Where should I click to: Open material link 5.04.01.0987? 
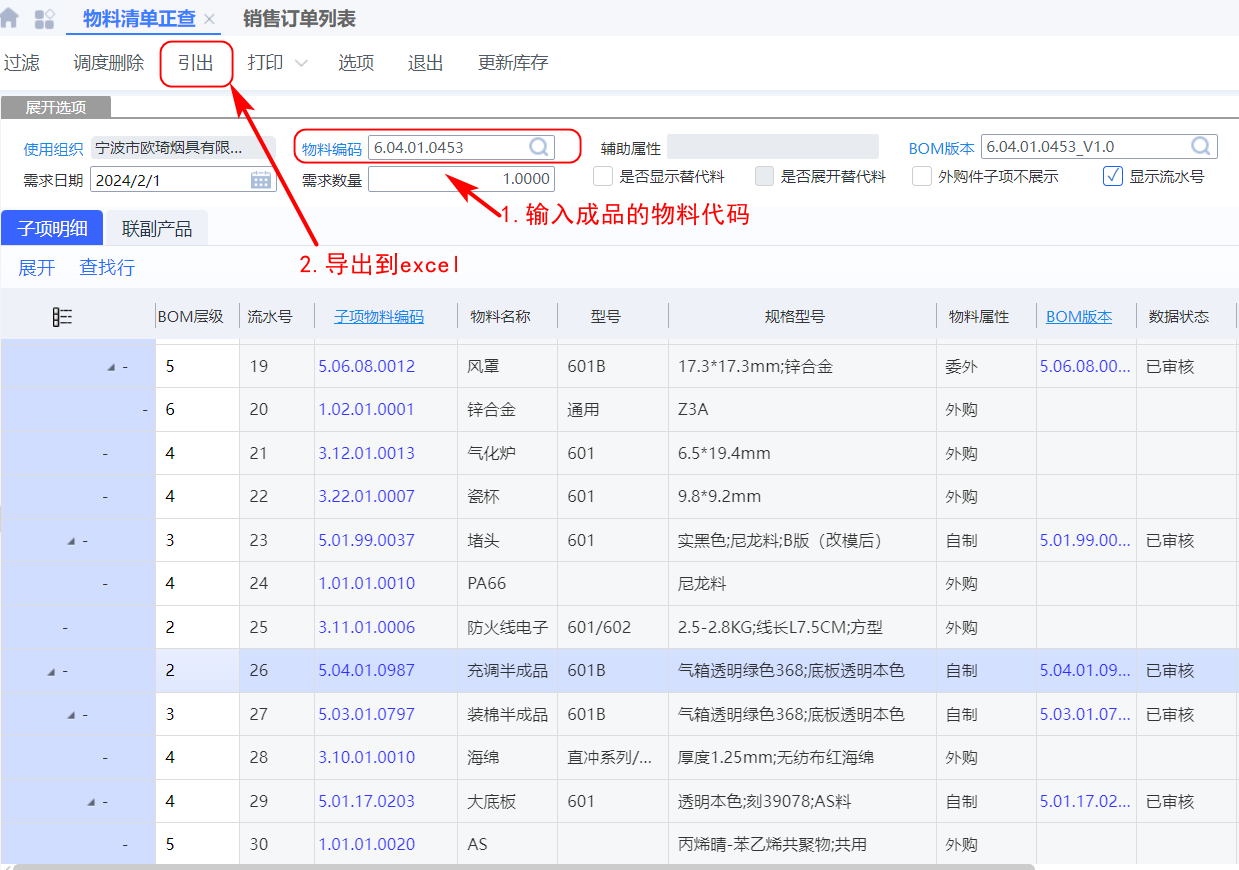(x=366, y=671)
